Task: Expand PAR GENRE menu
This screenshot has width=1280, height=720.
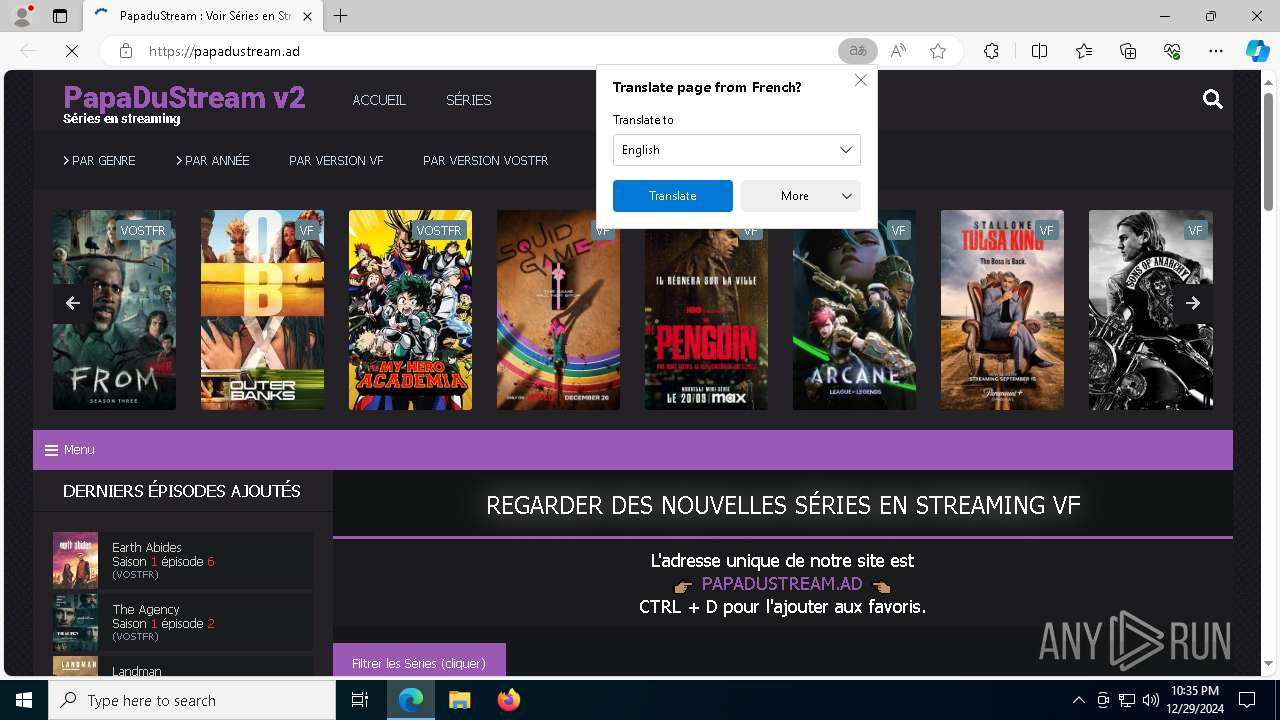Action: (99, 160)
